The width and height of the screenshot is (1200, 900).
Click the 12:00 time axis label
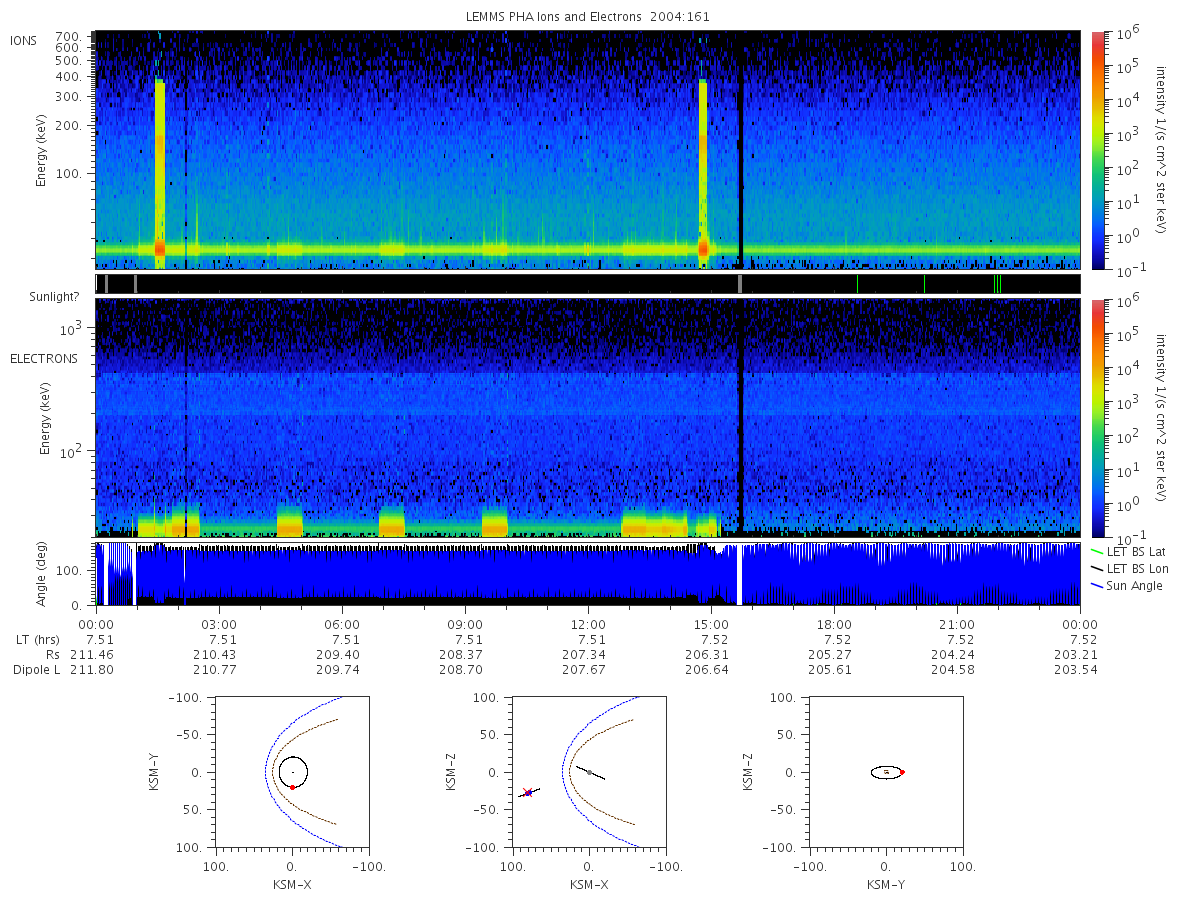click(x=588, y=624)
